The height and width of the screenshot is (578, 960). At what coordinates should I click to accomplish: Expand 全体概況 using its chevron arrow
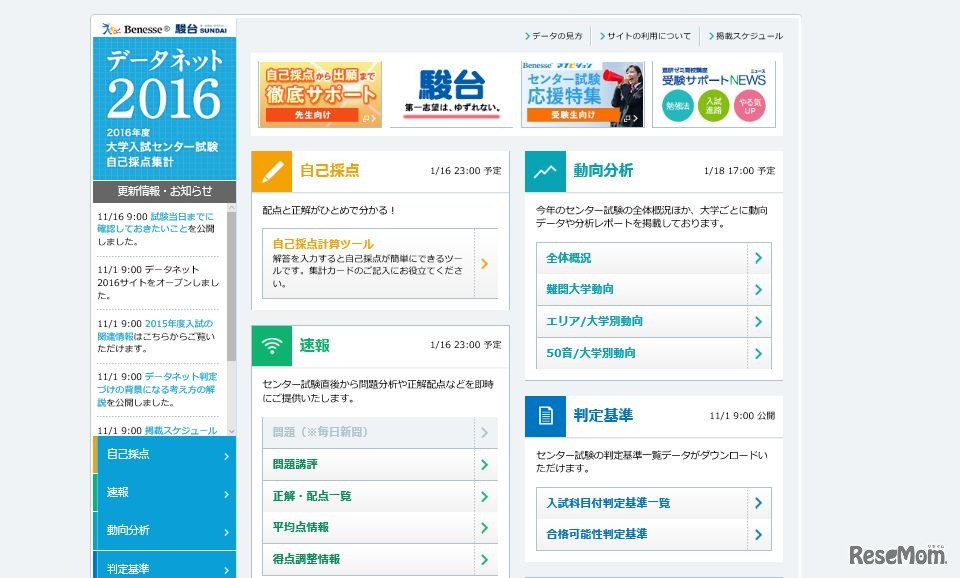pyautogui.click(x=759, y=257)
